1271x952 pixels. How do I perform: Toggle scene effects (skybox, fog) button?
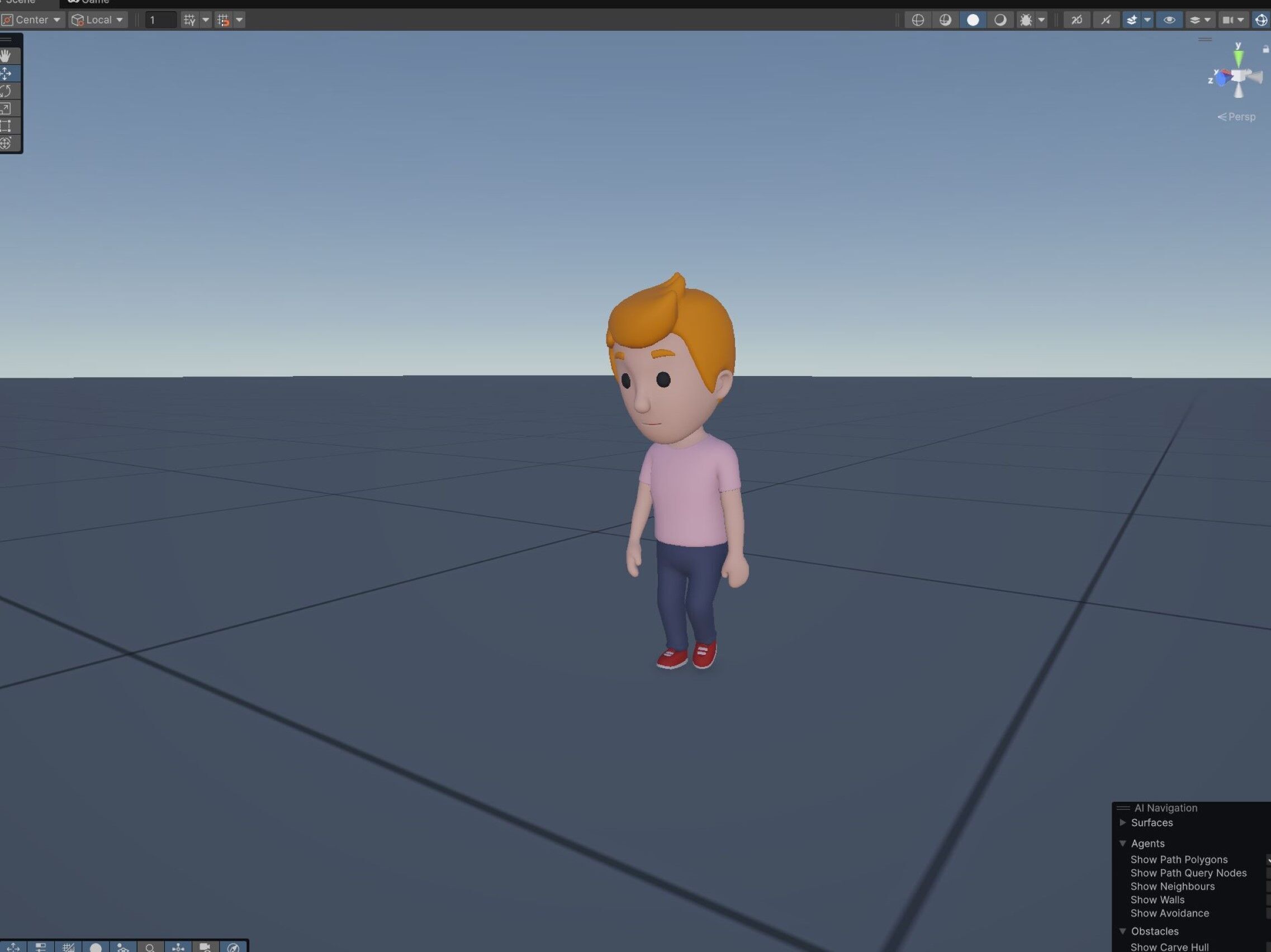point(1131,20)
